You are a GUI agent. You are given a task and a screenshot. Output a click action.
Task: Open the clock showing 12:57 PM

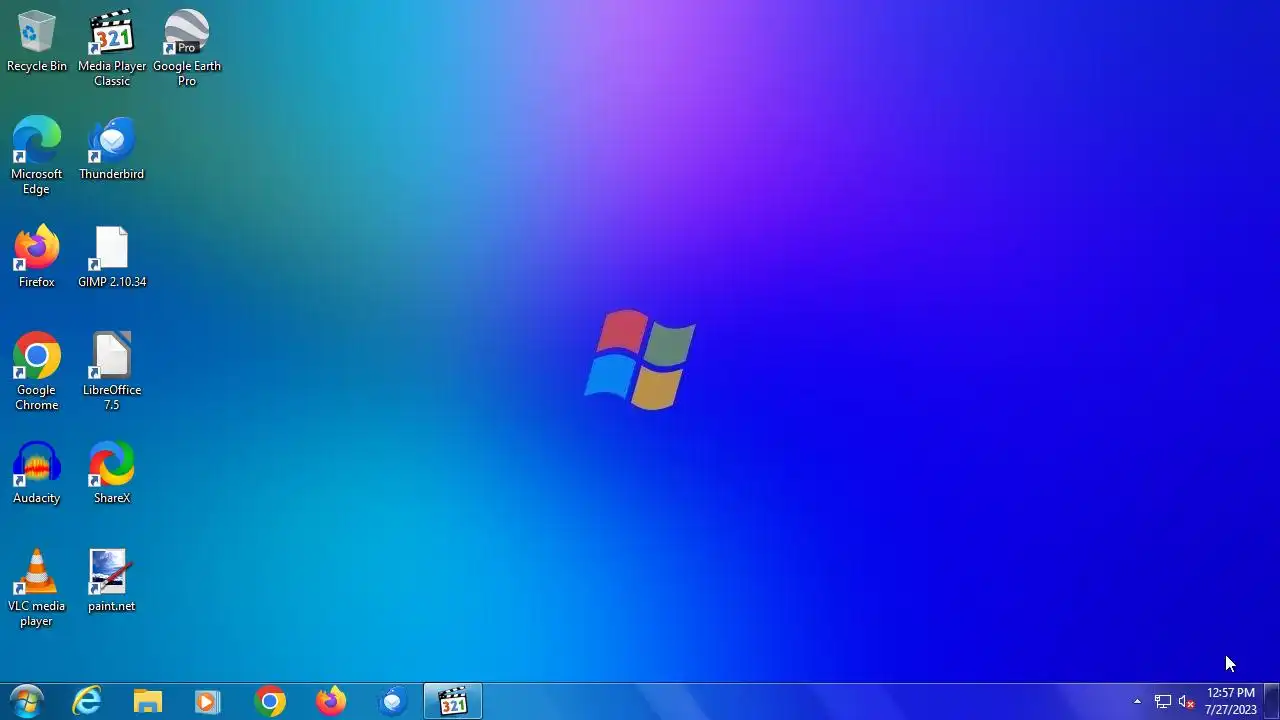click(x=1231, y=701)
